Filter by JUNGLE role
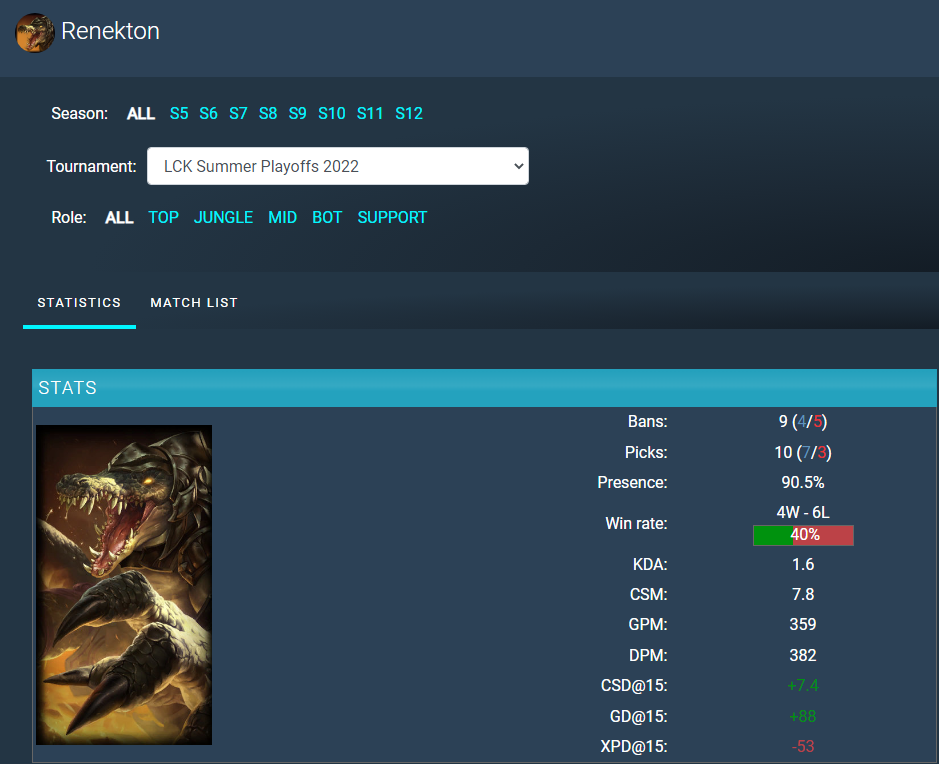The height and width of the screenshot is (764, 939). click(223, 217)
